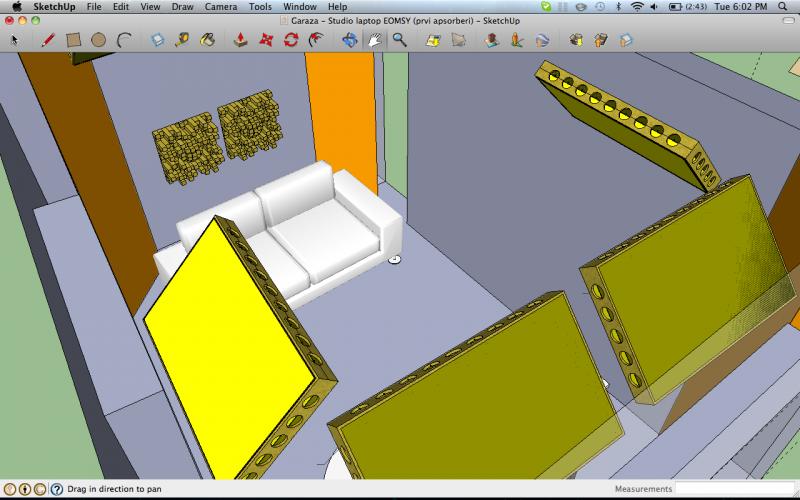Click the Measurements input box
The width and height of the screenshot is (800, 500).
click(x=734, y=489)
